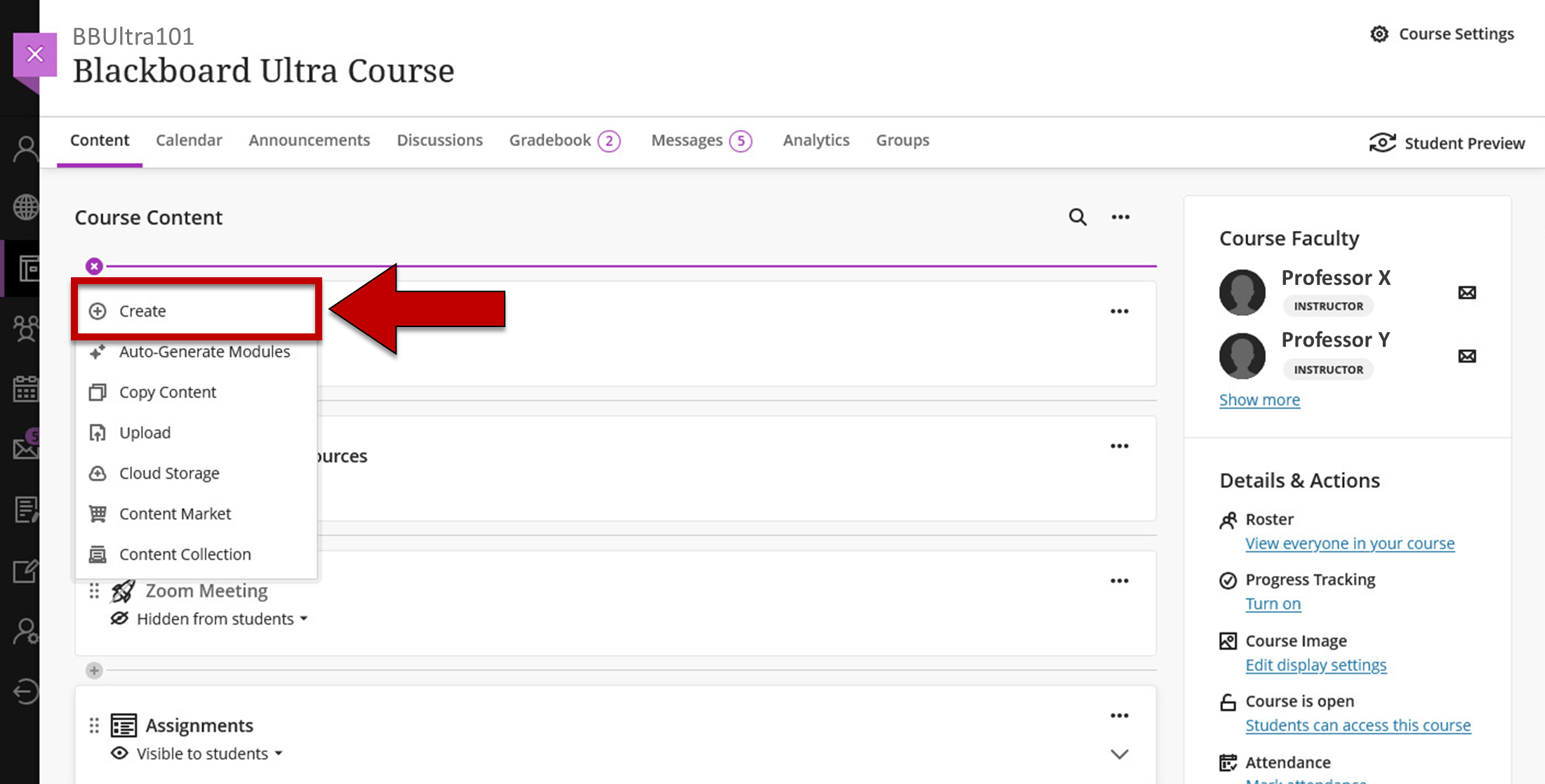Viewport: 1545px width, 784px height.
Task: Open three-dot menu for the first content item
Action: coord(1120,311)
